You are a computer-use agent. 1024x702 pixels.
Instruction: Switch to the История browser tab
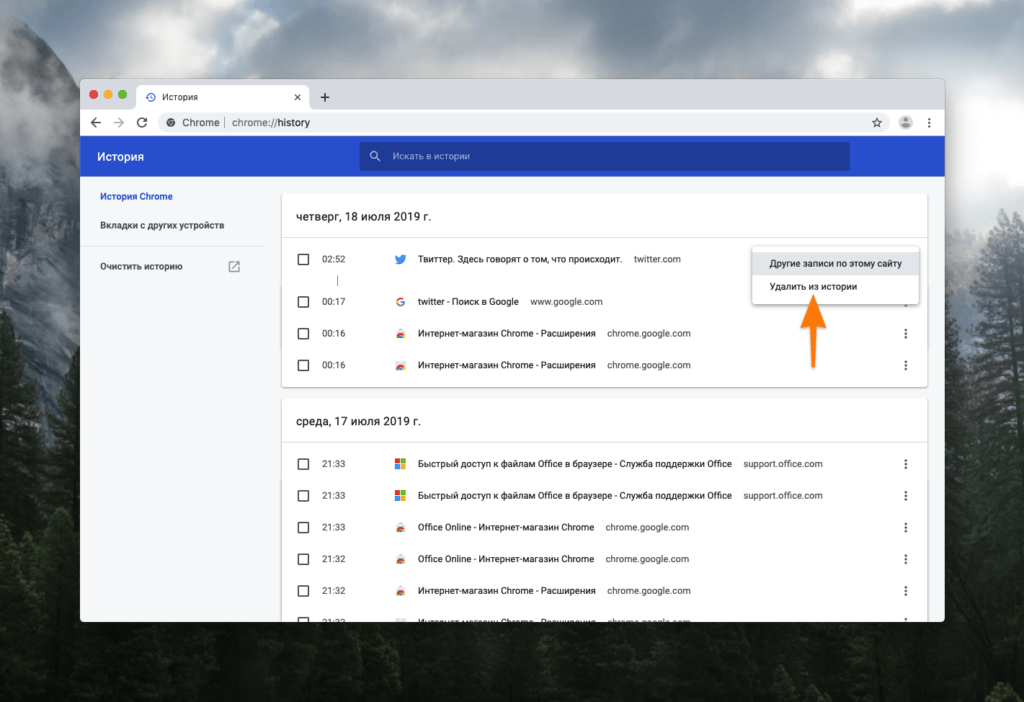[x=222, y=97]
